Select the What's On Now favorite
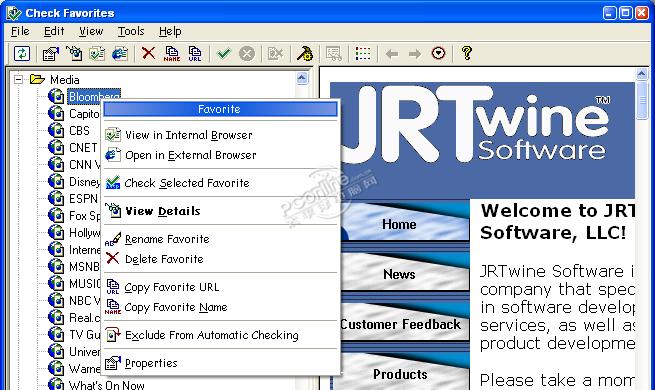655x390 pixels. (107, 385)
